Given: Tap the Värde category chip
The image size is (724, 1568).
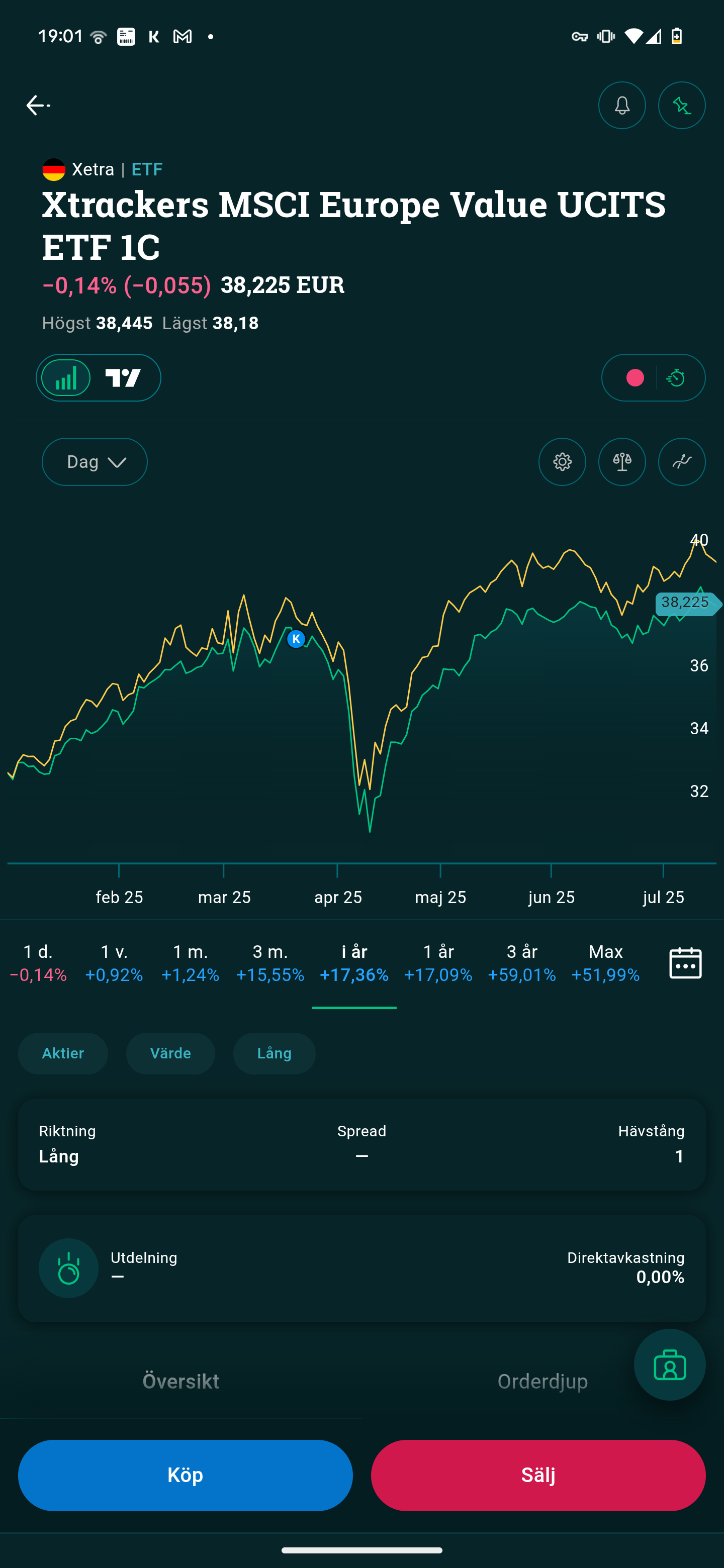Looking at the screenshot, I should click(170, 1053).
